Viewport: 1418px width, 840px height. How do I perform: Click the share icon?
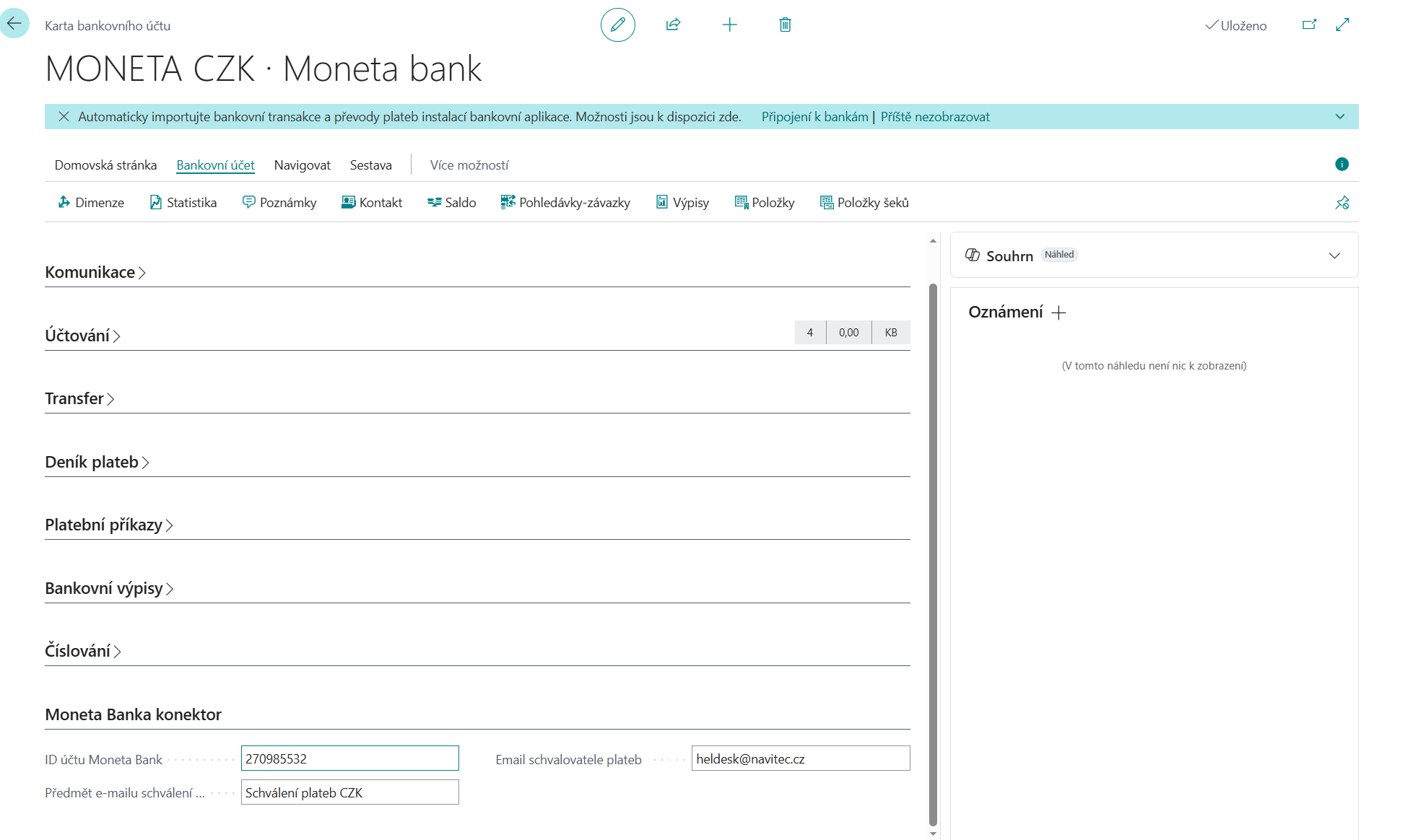tap(673, 25)
